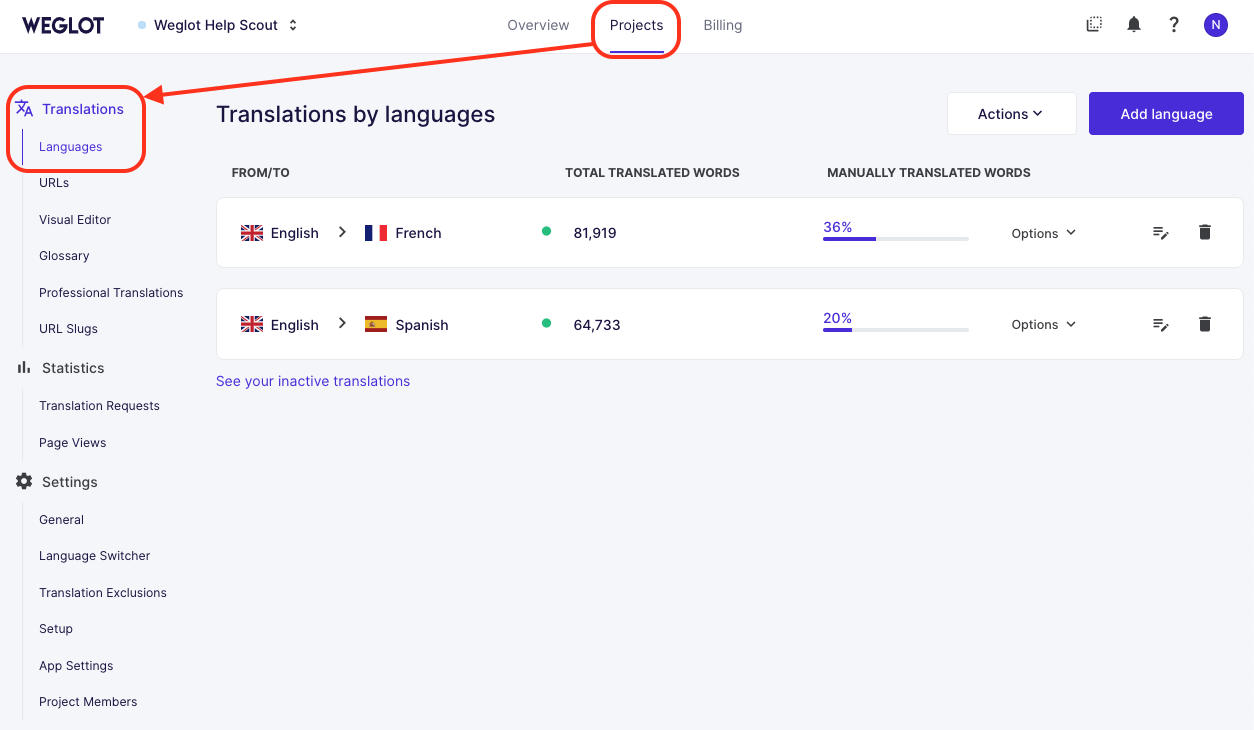Select the Overview tab

(x=538, y=25)
